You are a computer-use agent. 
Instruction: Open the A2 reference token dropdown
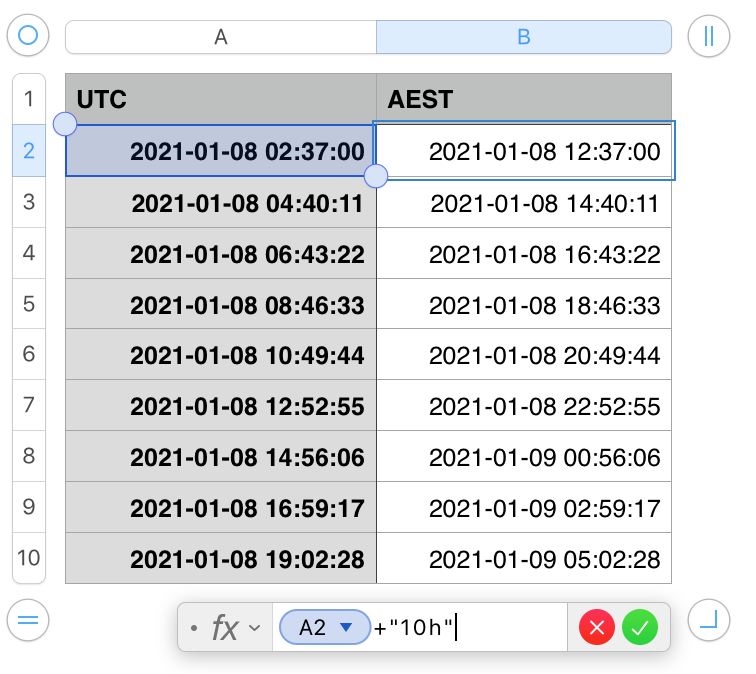click(x=347, y=628)
